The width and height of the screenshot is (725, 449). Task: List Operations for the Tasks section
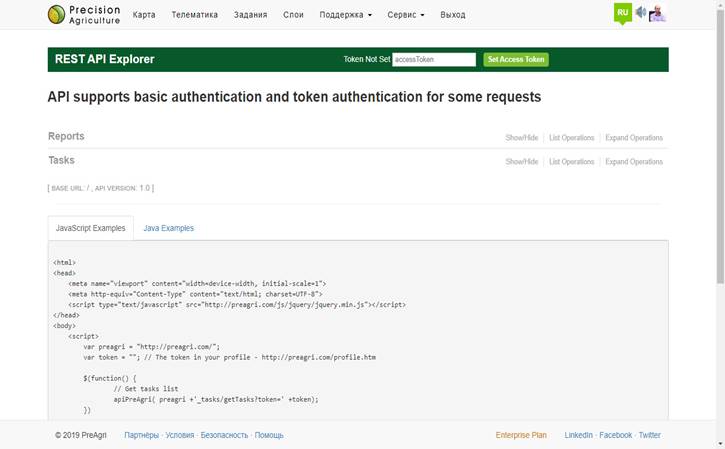point(571,162)
